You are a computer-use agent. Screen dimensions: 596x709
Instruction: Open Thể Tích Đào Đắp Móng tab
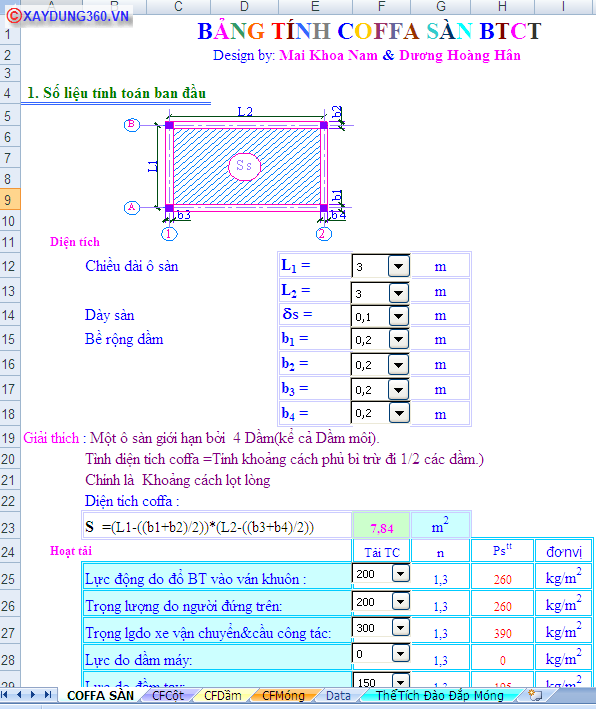[x=440, y=695]
